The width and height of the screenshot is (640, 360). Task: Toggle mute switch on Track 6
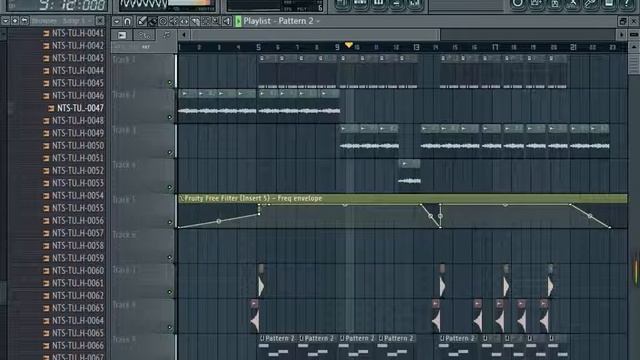point(170,258)
